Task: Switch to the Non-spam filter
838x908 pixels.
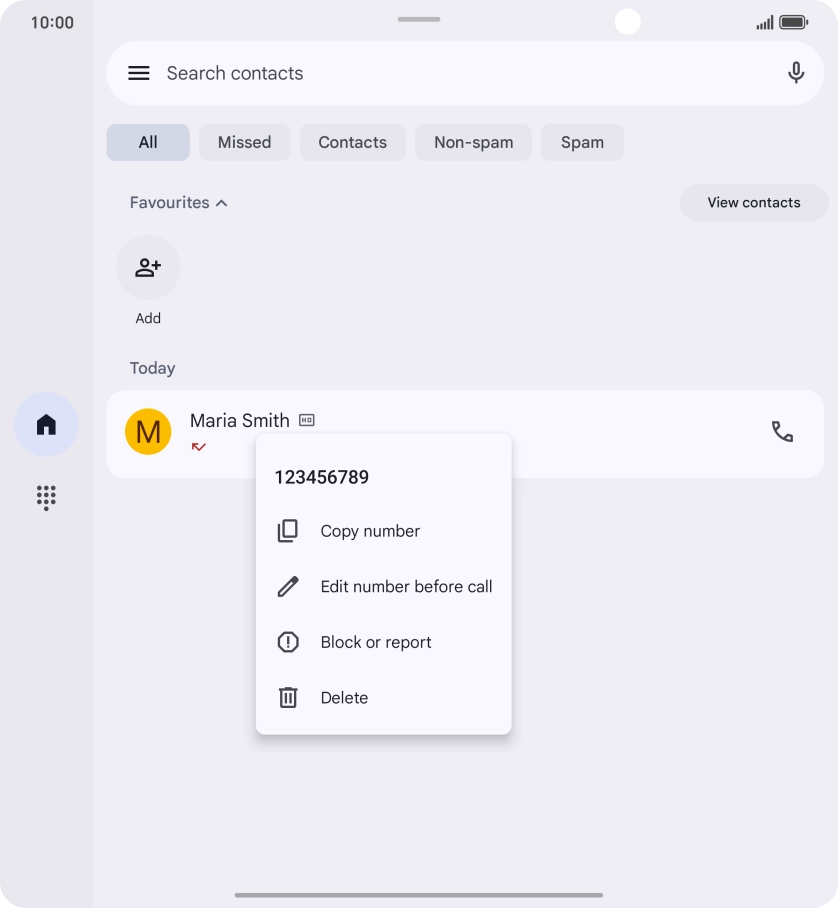Action: 473,142
